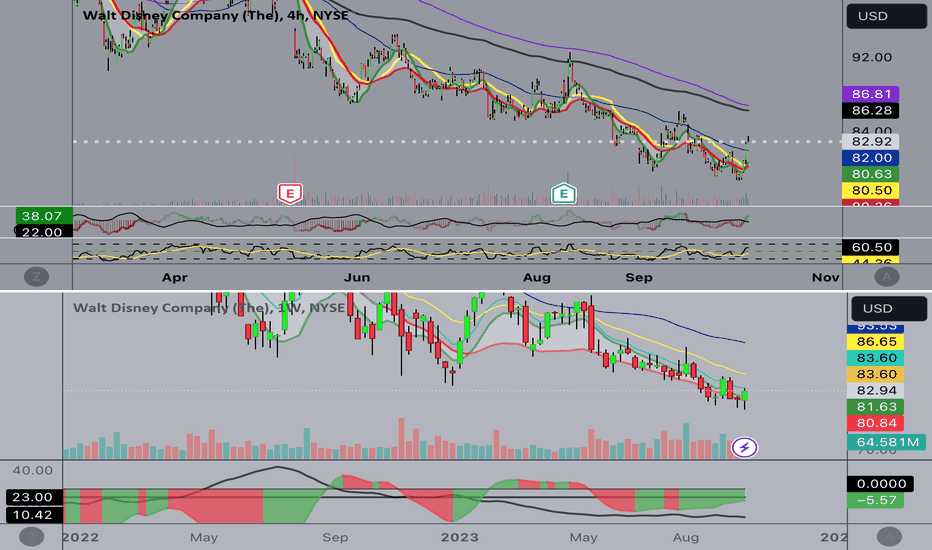Click the 0.0000 indicator value label
Image resolution: width=932 pixels, height=550 pixels.
click(x=881, y=484)
